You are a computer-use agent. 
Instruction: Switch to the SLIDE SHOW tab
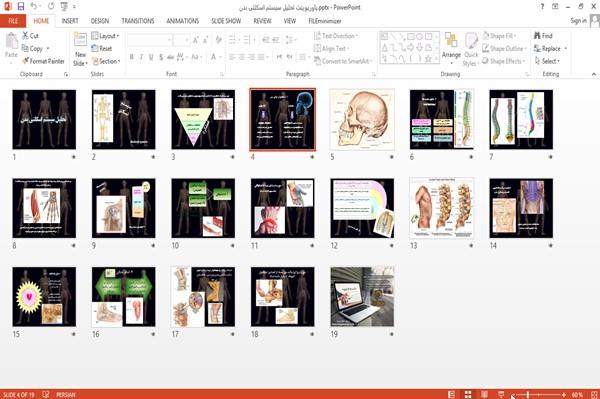[x=226, y=21]
